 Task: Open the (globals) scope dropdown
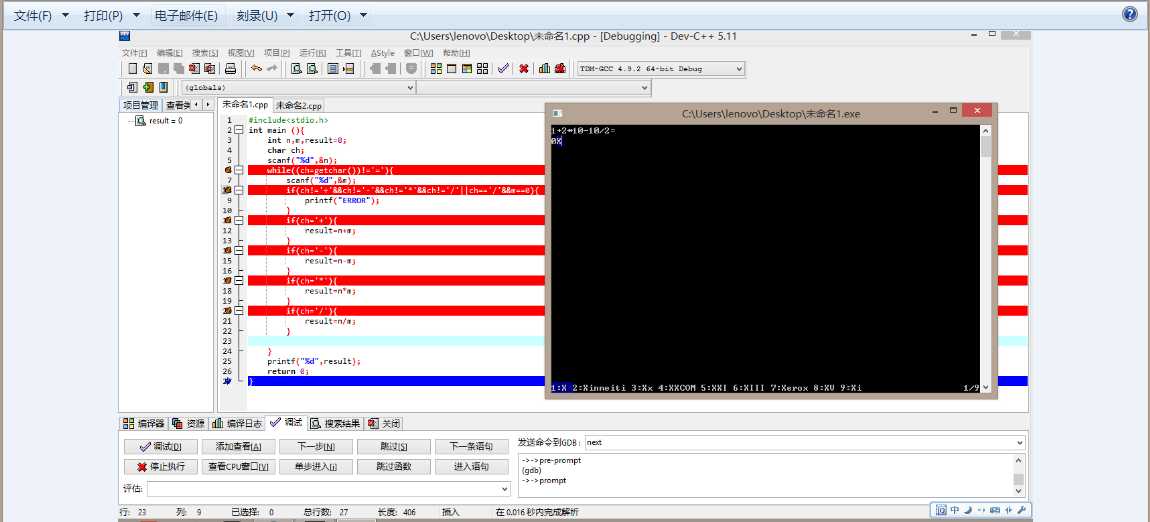pyautogui.click(x=410, y=87)
